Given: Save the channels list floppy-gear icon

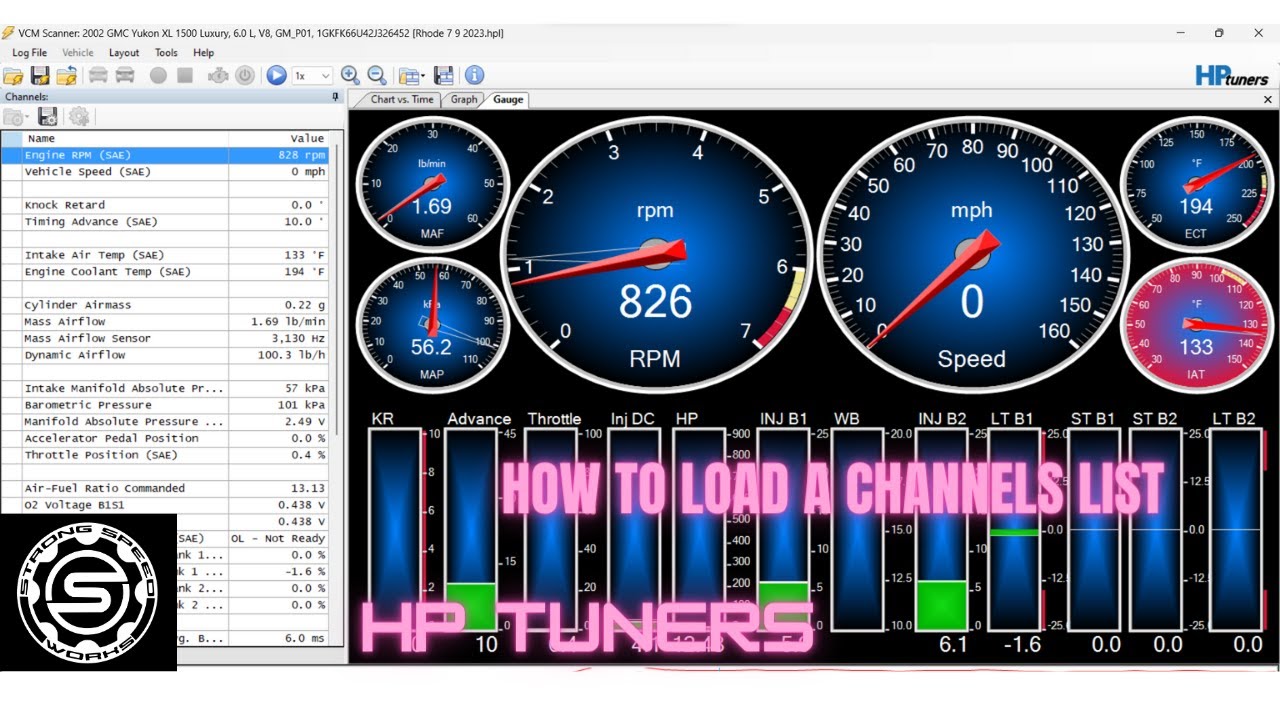Looking at the screenshot, I should coord(47,117).
